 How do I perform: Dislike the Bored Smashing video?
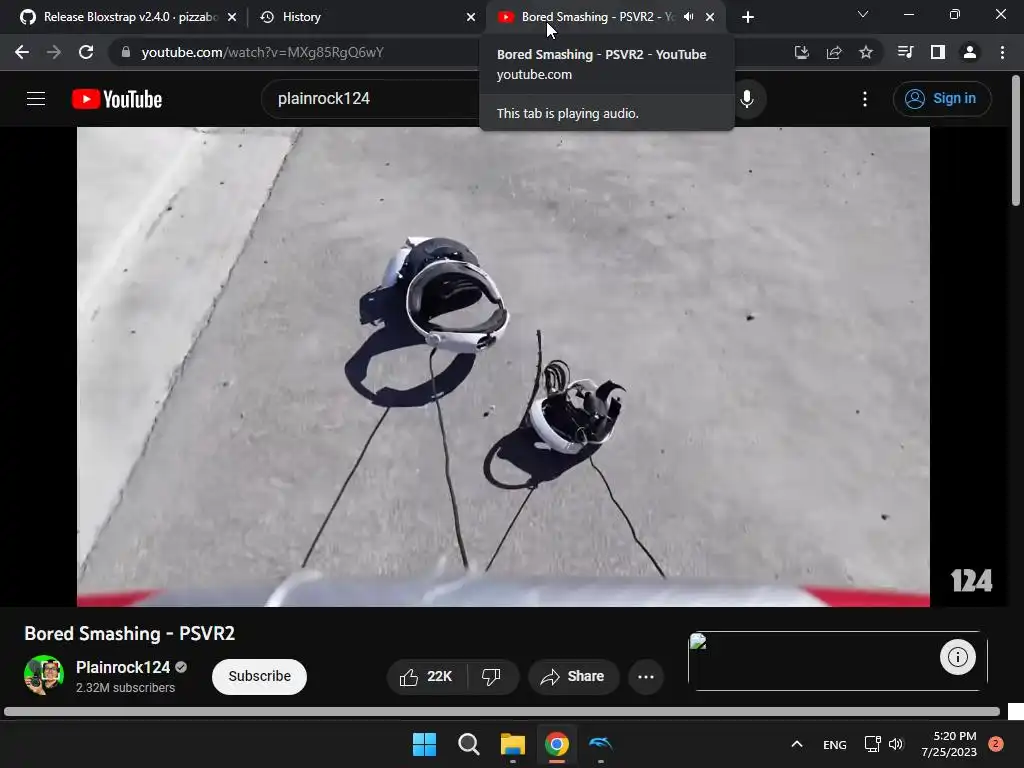click(492, 677)
